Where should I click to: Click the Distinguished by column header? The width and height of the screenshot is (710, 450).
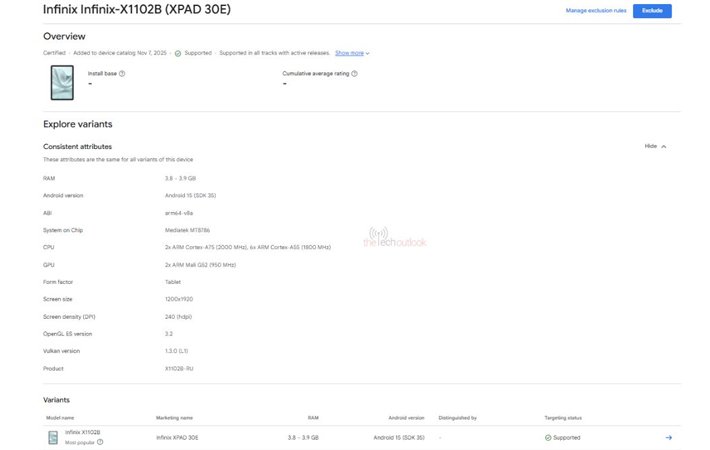click(x=457, y=418)
